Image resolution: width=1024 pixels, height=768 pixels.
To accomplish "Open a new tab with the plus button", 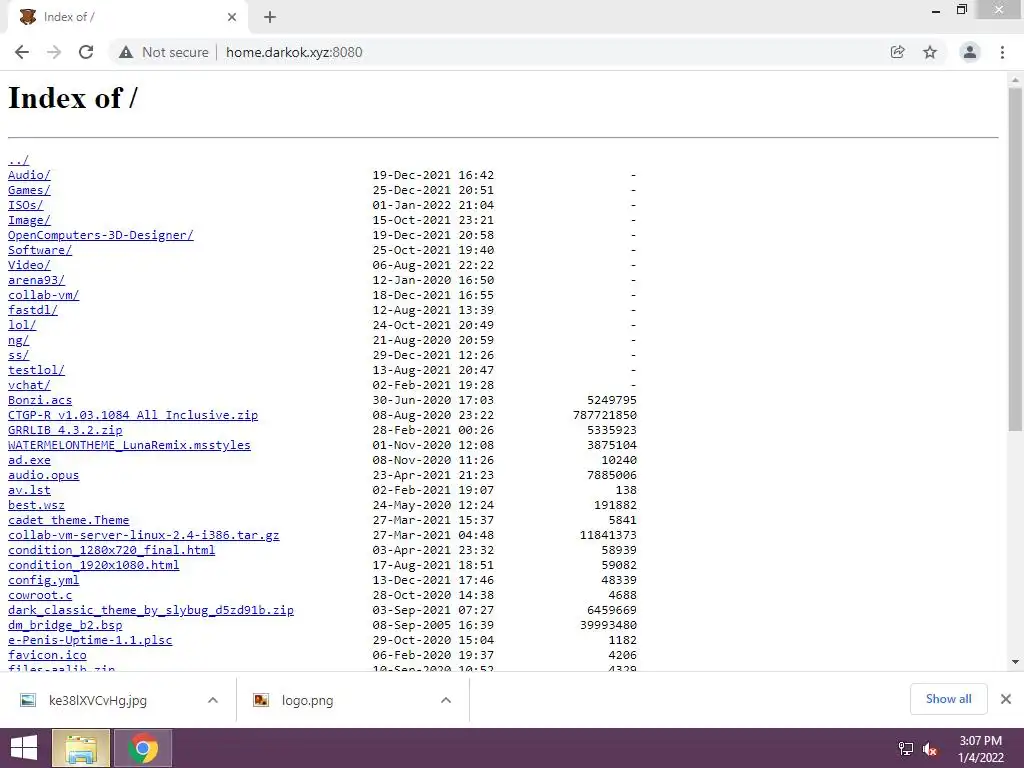I will [270, 18].
